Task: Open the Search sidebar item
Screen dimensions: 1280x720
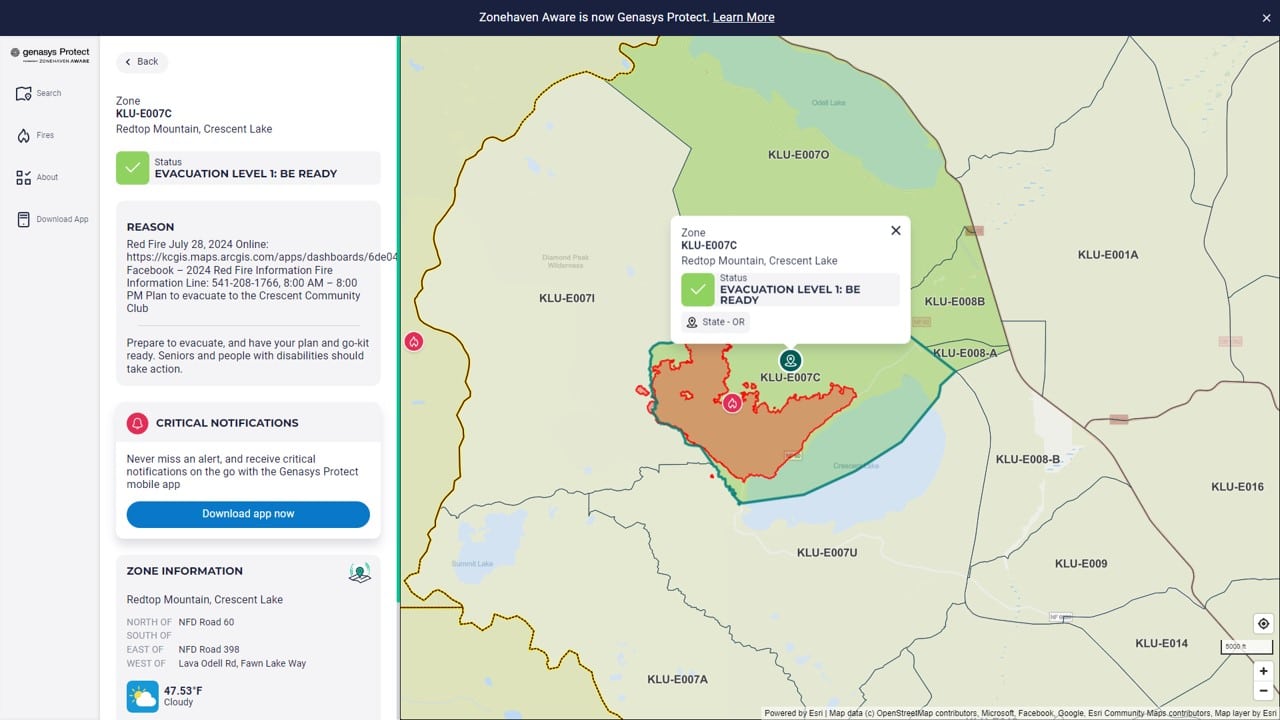Action: pos(39,93)
